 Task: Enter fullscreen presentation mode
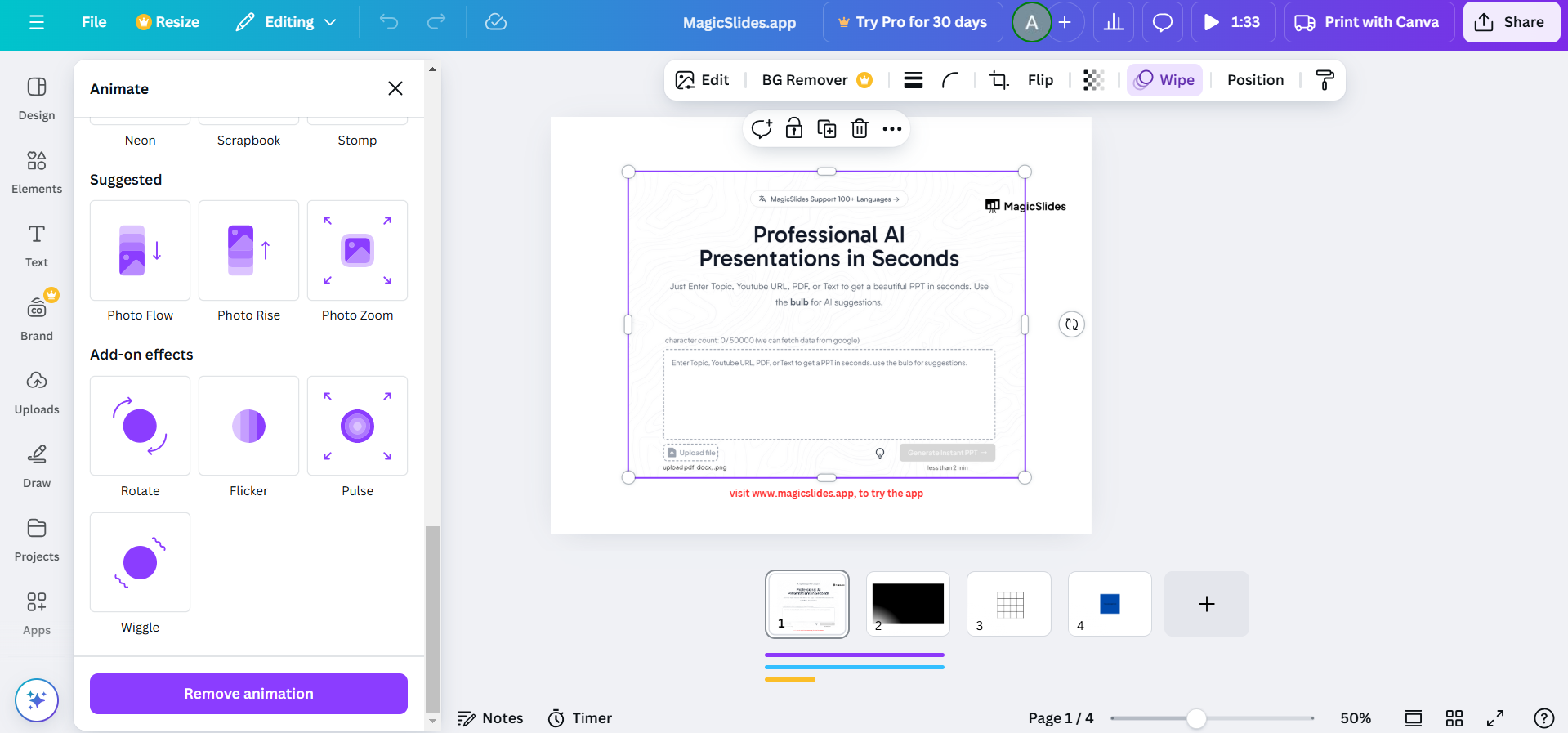(1495, 718)
